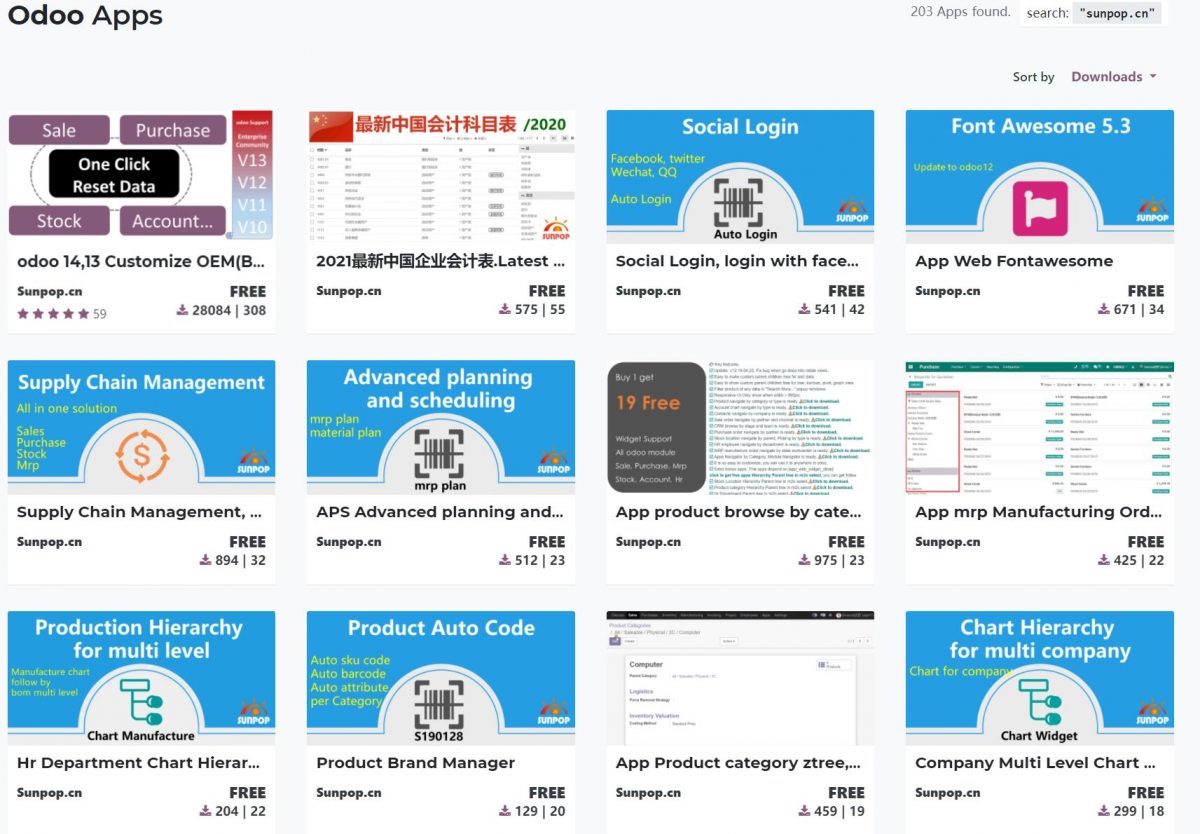This screenshot has width=1200, height=834.
Task: Click the download icon beside 575 | 55
Action: (x=505, y=310)
